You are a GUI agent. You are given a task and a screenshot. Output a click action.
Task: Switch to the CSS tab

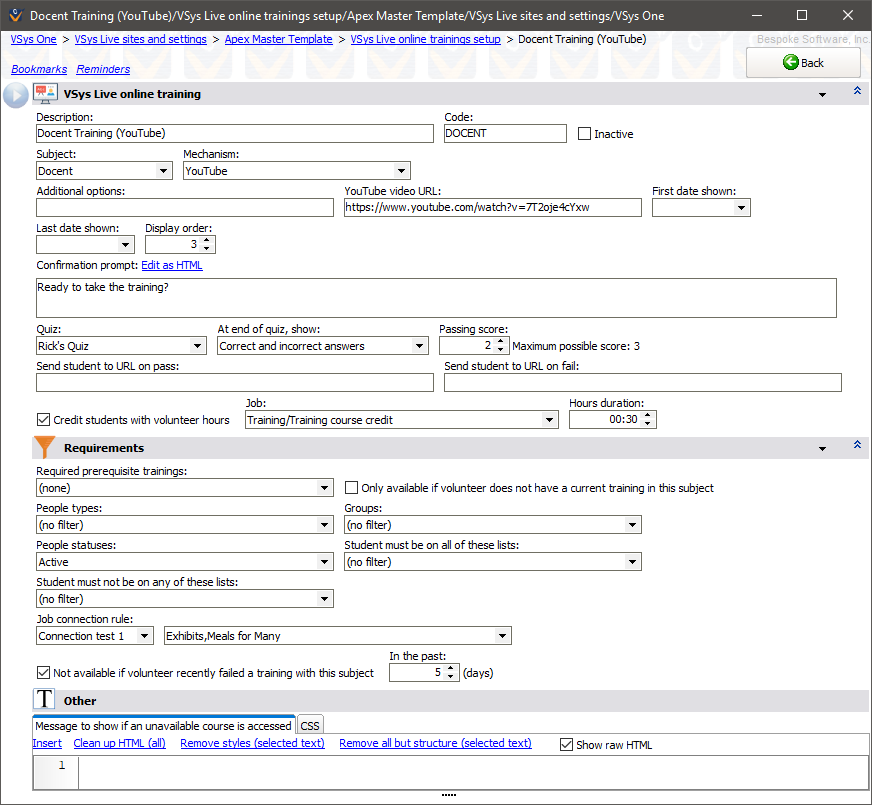[x=310, y=726]
